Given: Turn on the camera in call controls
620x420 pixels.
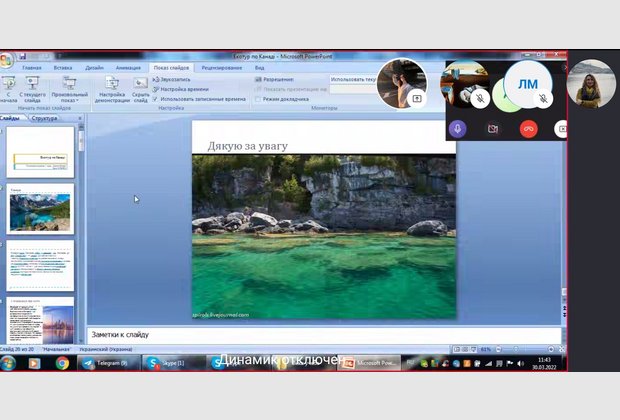Looking at the screenshot, I should [492, 128].
